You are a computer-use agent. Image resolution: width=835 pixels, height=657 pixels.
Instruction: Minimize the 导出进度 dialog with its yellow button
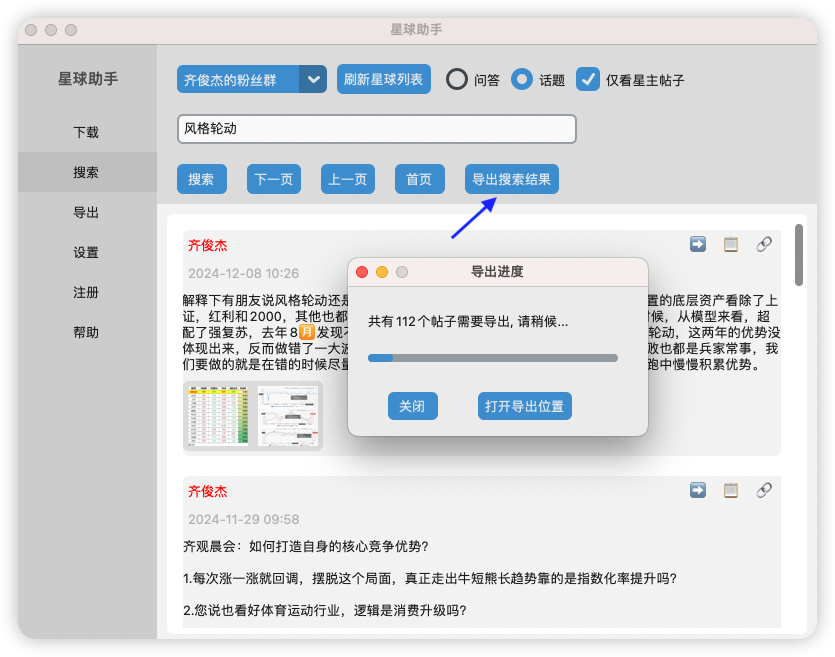(382, 272)
